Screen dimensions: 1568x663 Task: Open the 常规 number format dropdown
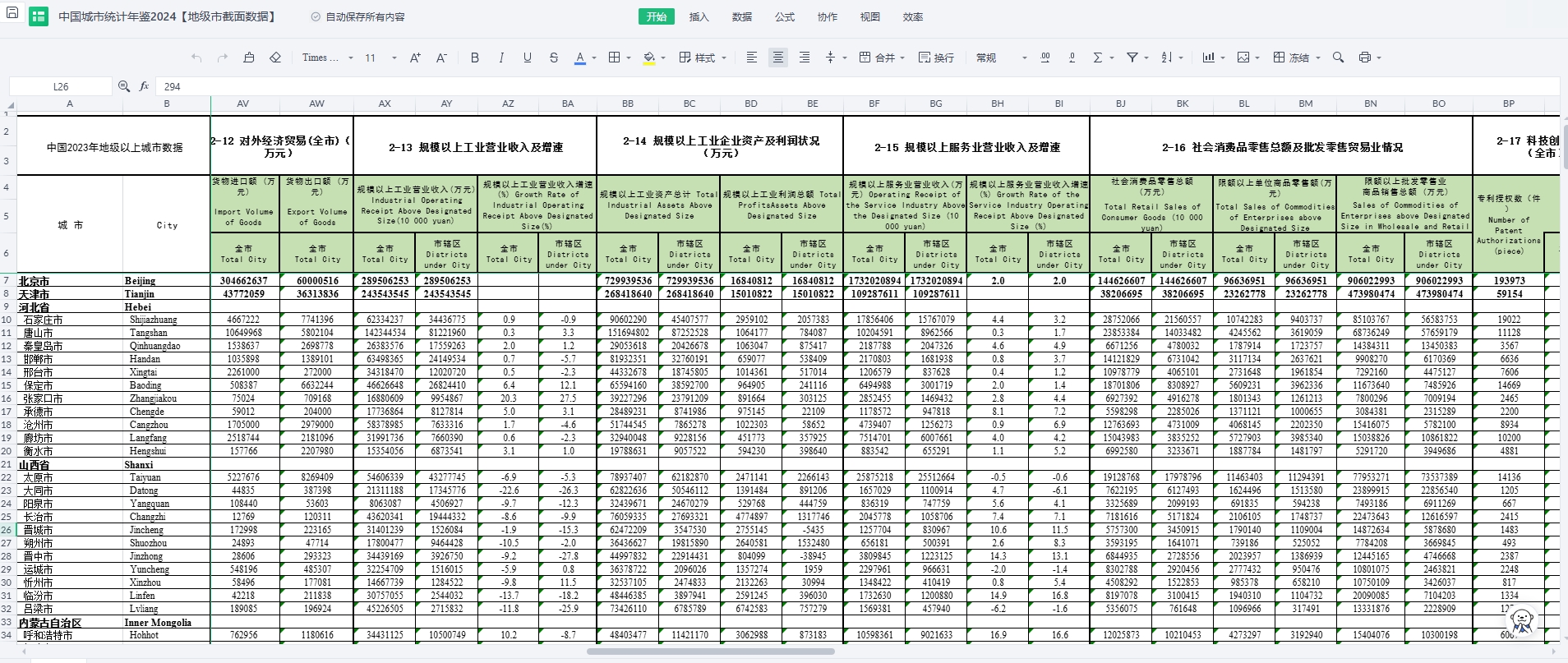pos(1002,58)
